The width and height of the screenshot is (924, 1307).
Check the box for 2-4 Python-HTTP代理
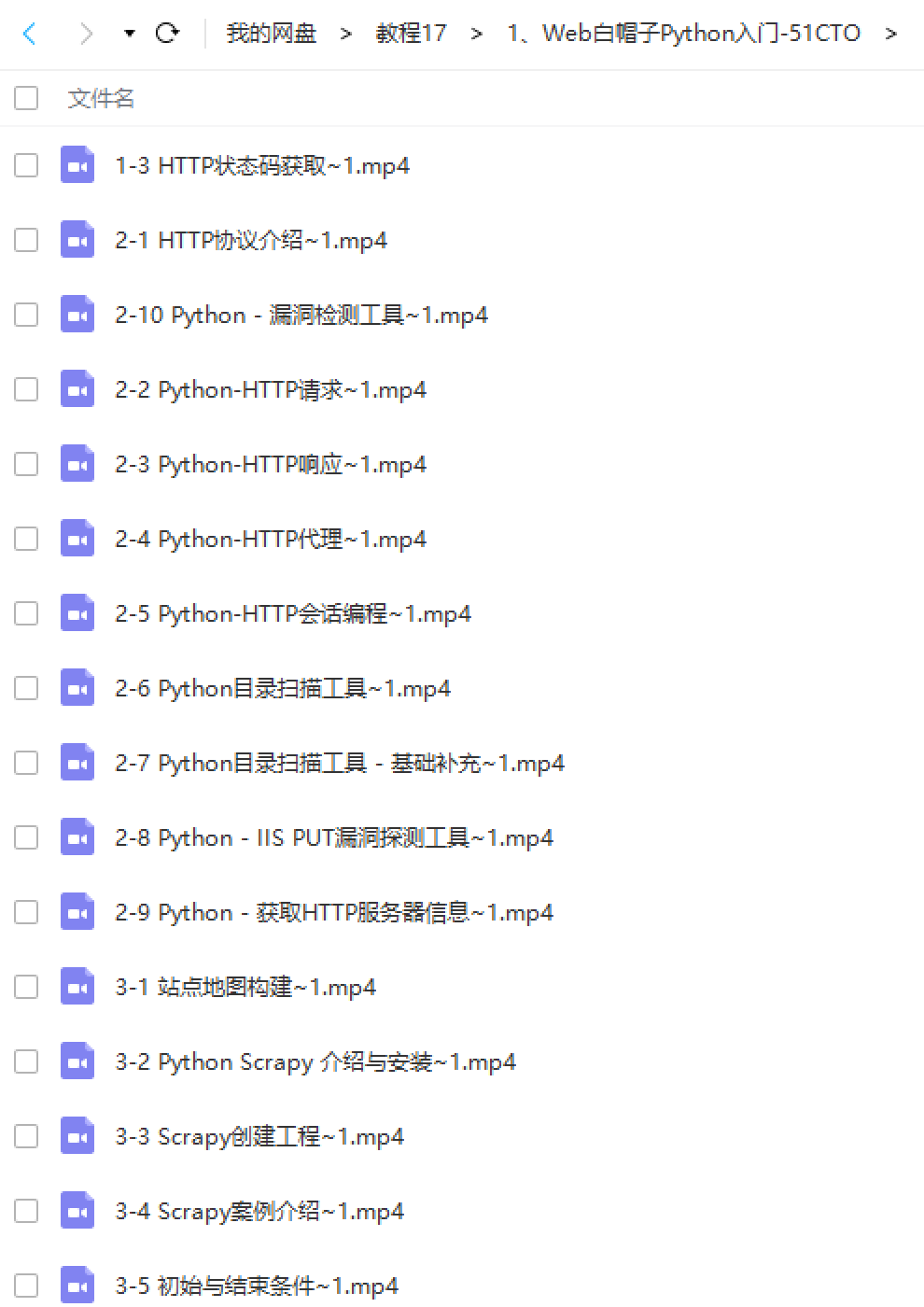click(x=26, y=539)
